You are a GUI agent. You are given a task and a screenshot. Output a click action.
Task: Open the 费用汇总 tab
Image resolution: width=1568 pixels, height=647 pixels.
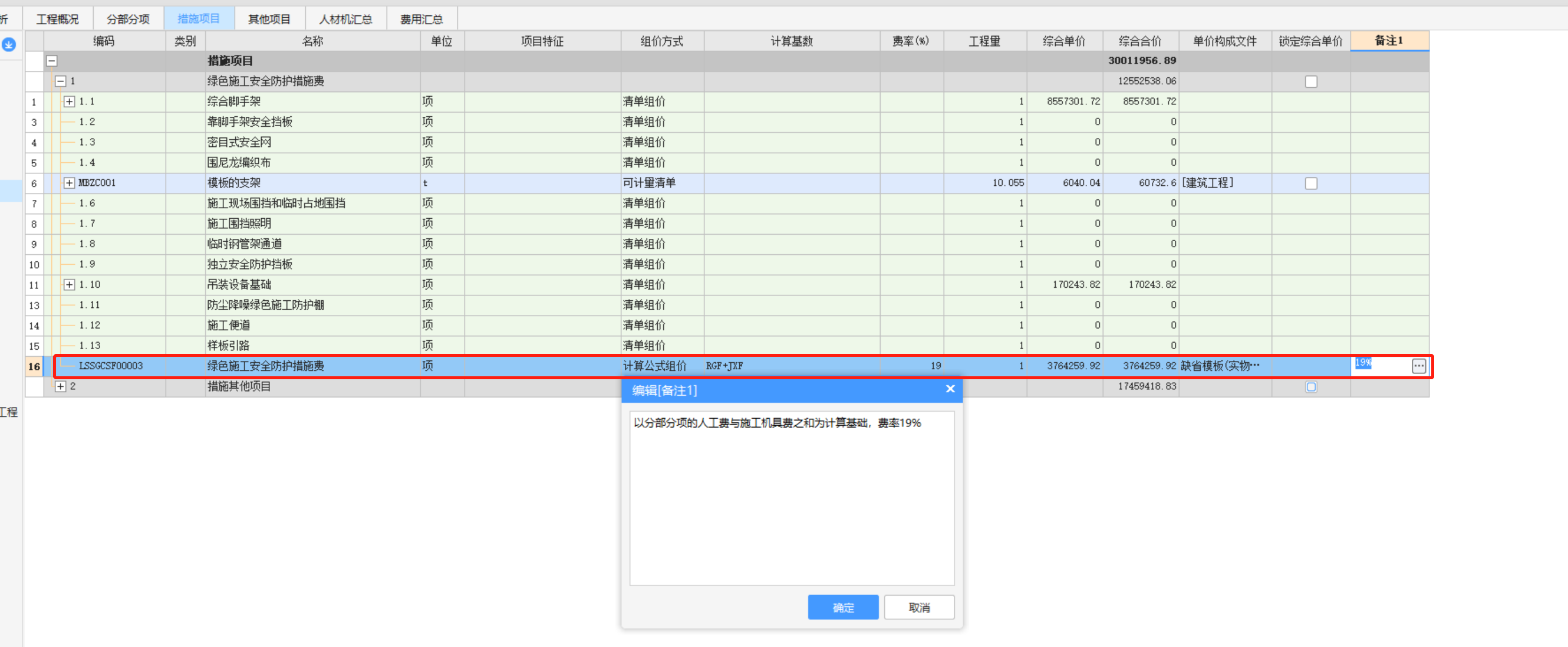(422, 19)
